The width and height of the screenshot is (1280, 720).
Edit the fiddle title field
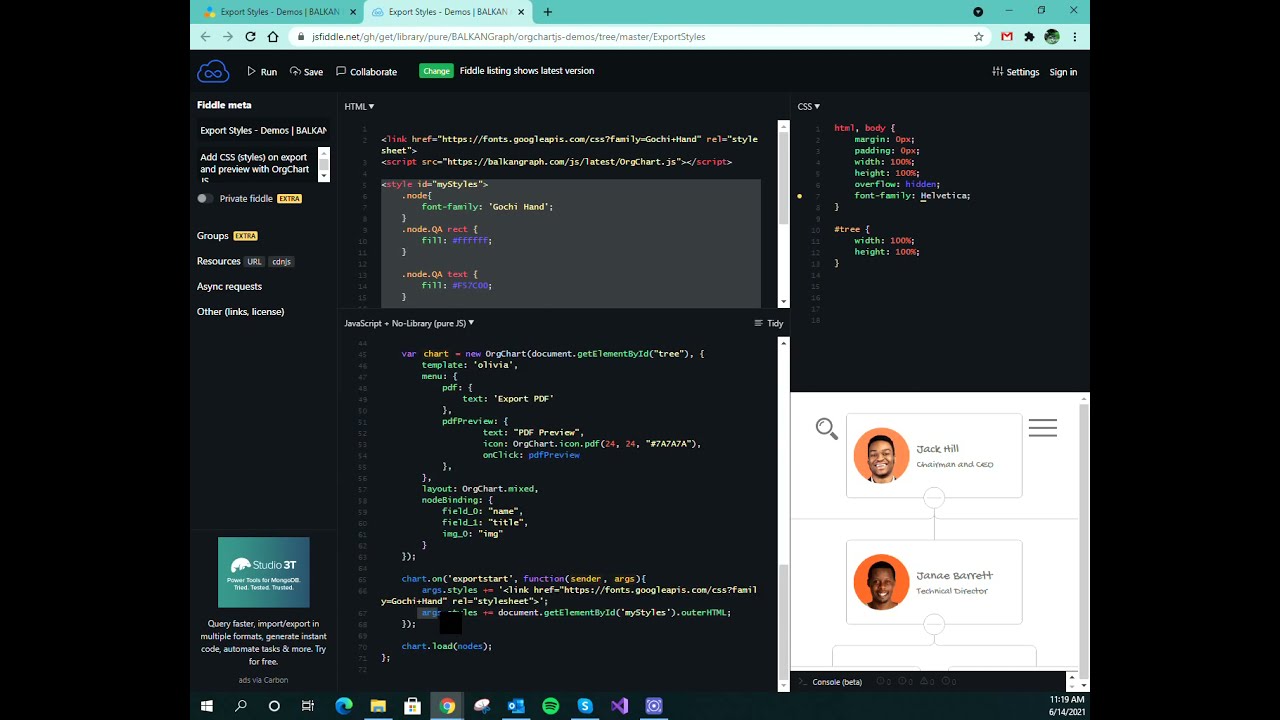point(263,130)
